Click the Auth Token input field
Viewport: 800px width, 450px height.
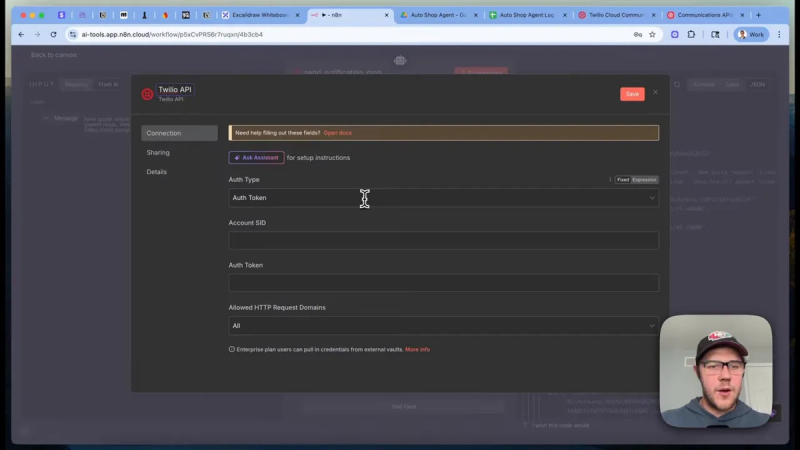coord(443,283)
